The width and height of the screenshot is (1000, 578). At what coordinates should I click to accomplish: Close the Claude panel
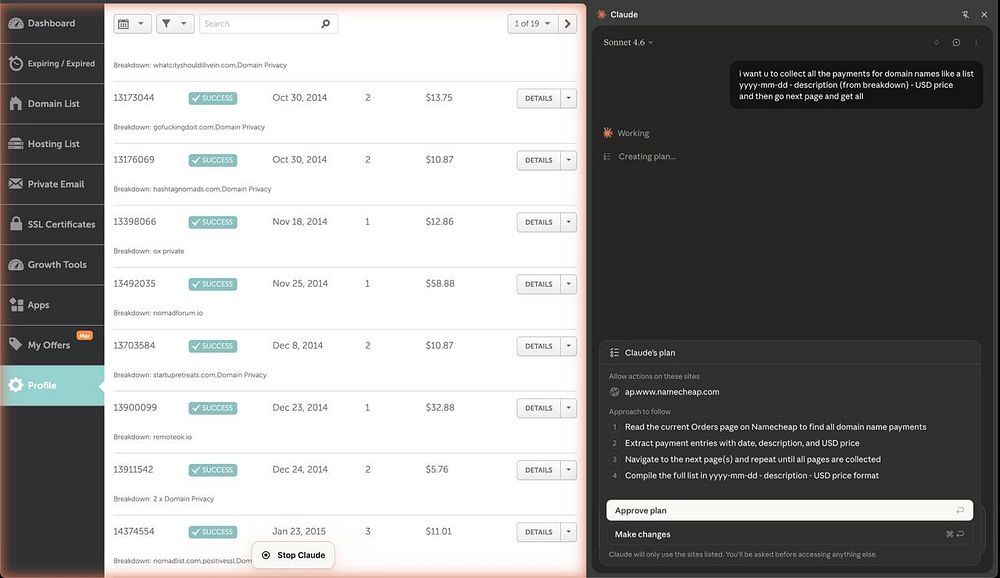click(984, 14)
